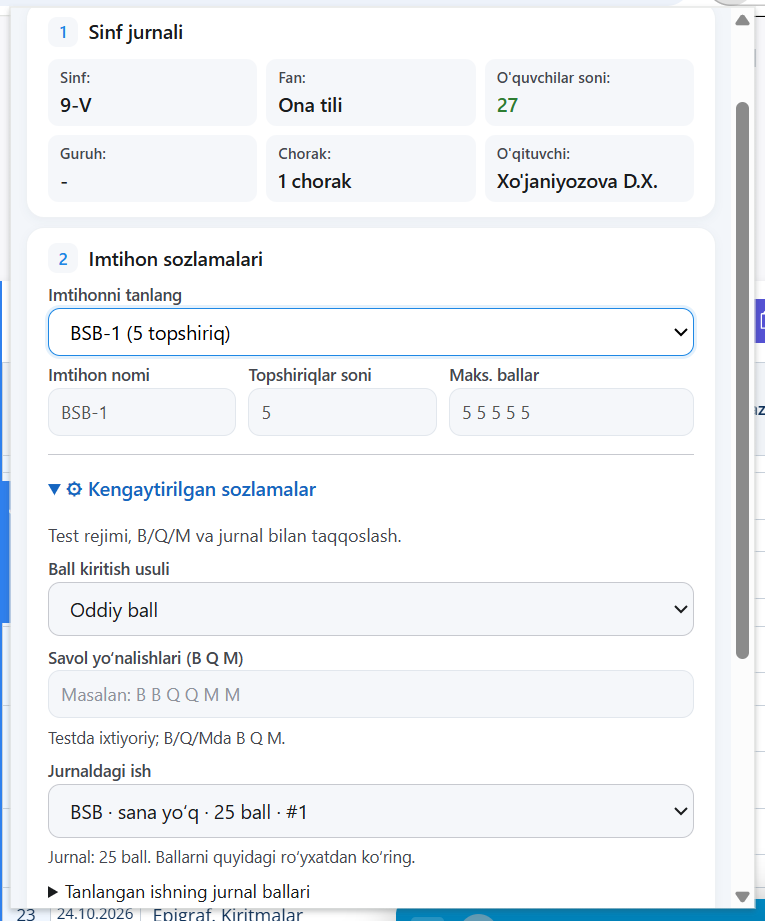Click the Savol yo'nalishlari input field
This screenshot has width=765, height=921.
point(371,694)
